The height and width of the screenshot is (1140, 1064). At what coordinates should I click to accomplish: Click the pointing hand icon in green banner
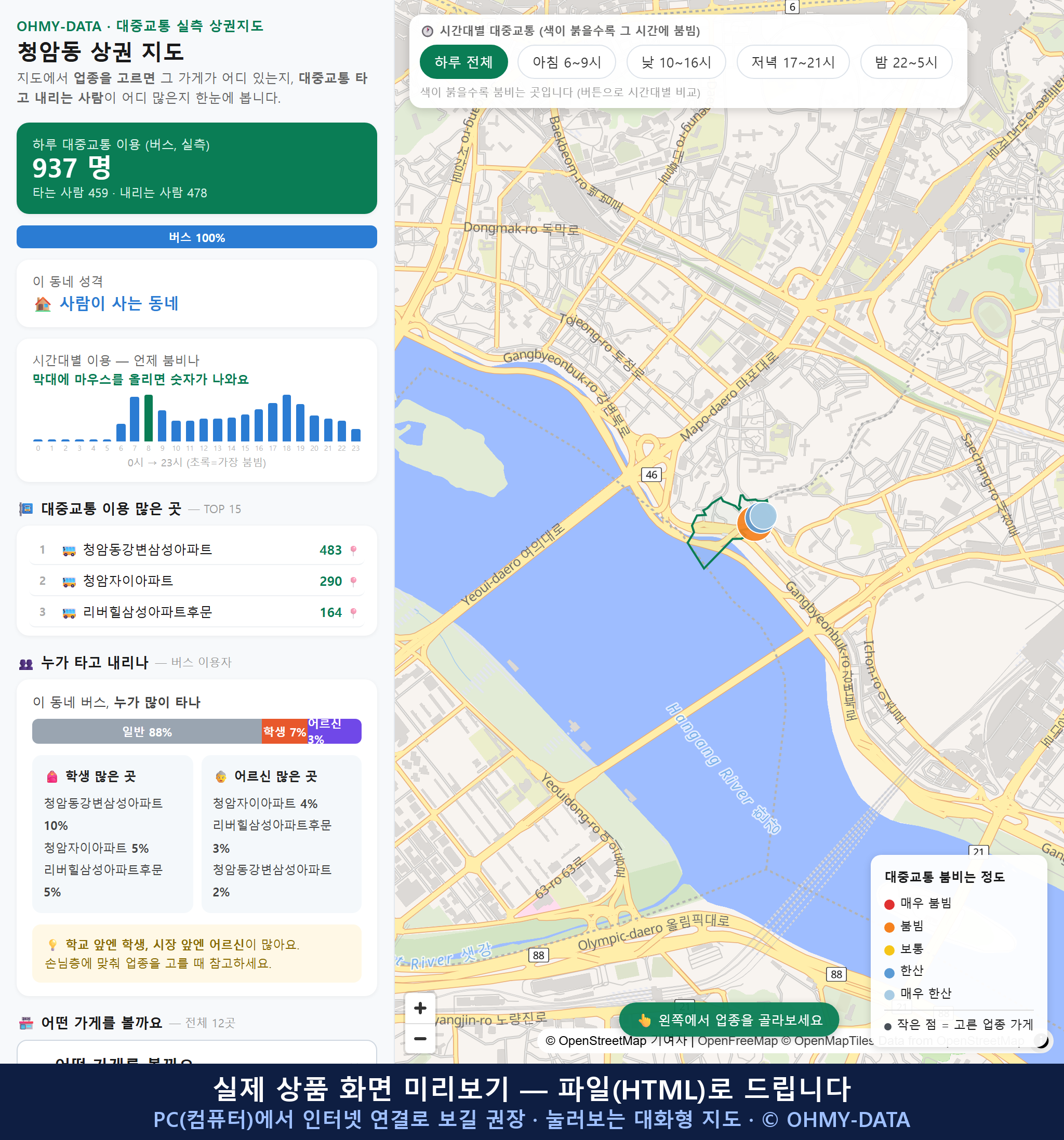pos(645,1020)
